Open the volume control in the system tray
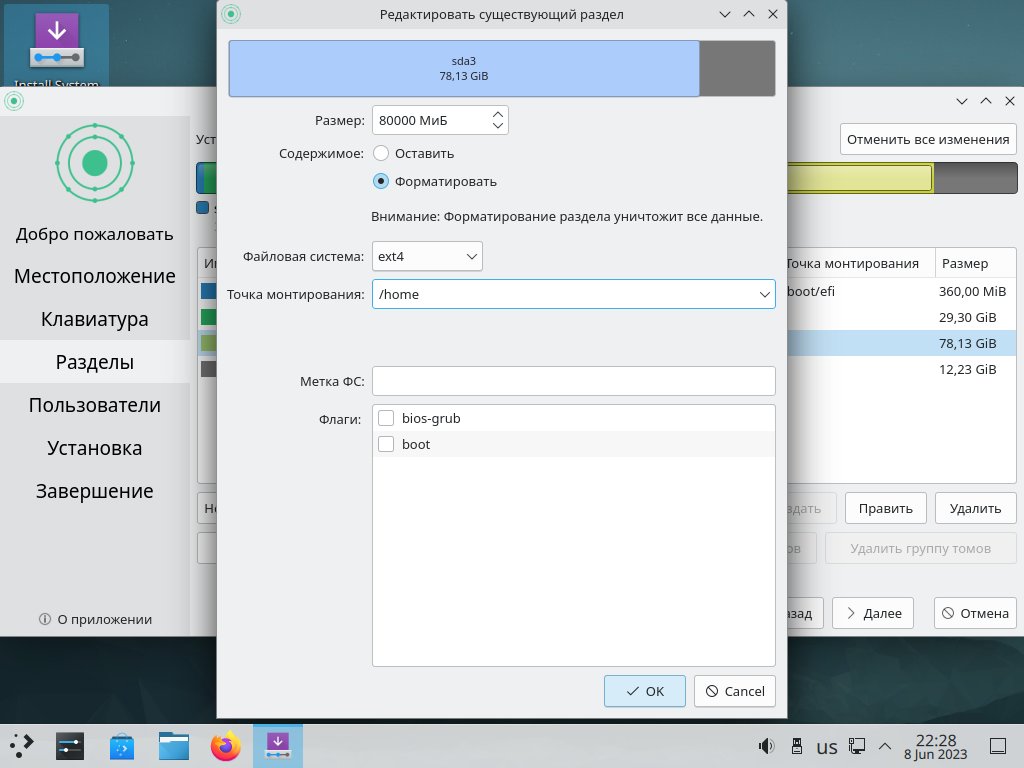This screenshot has width=1024, height=768. coord(766,746)
